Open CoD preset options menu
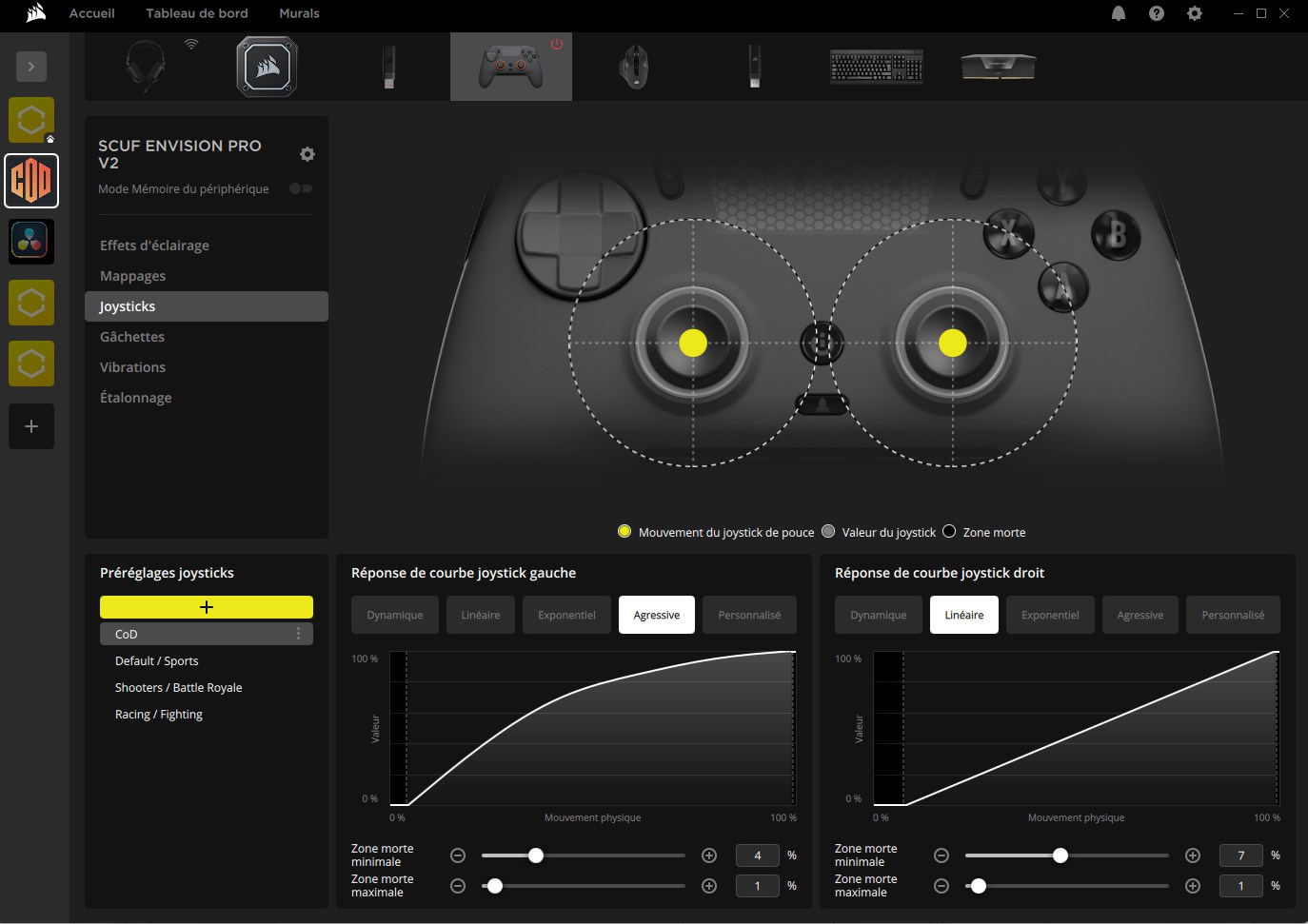This screenshot has height=924, width=1308. coord(298,634)
